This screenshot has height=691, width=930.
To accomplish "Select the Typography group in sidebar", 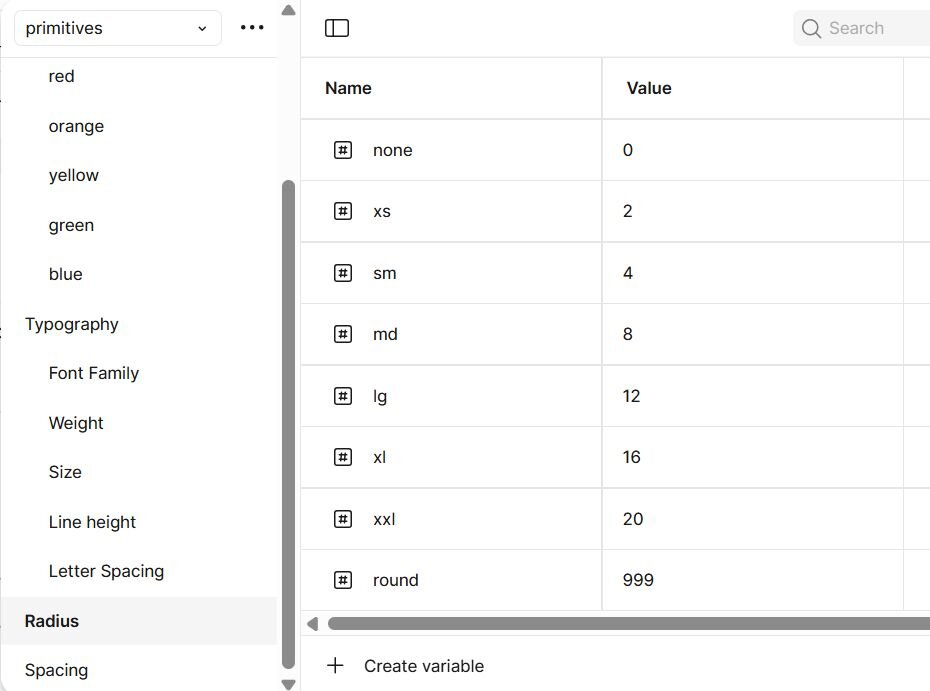I will click(x=72, y=324).
